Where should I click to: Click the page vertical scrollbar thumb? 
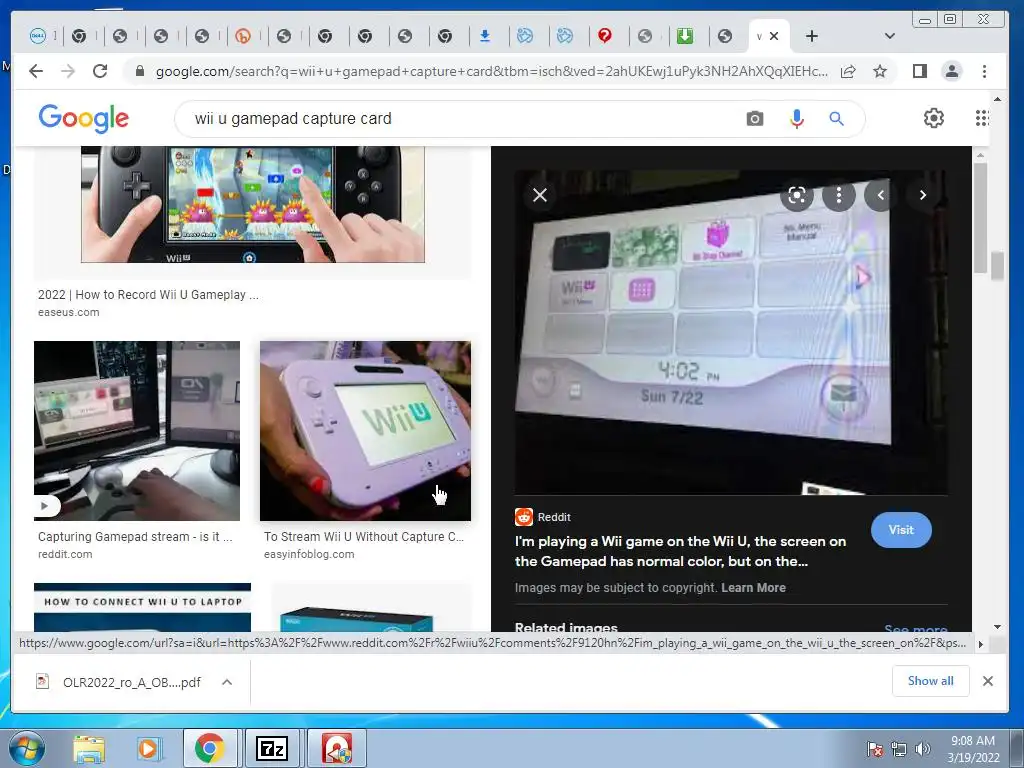(x=997, y=266)
